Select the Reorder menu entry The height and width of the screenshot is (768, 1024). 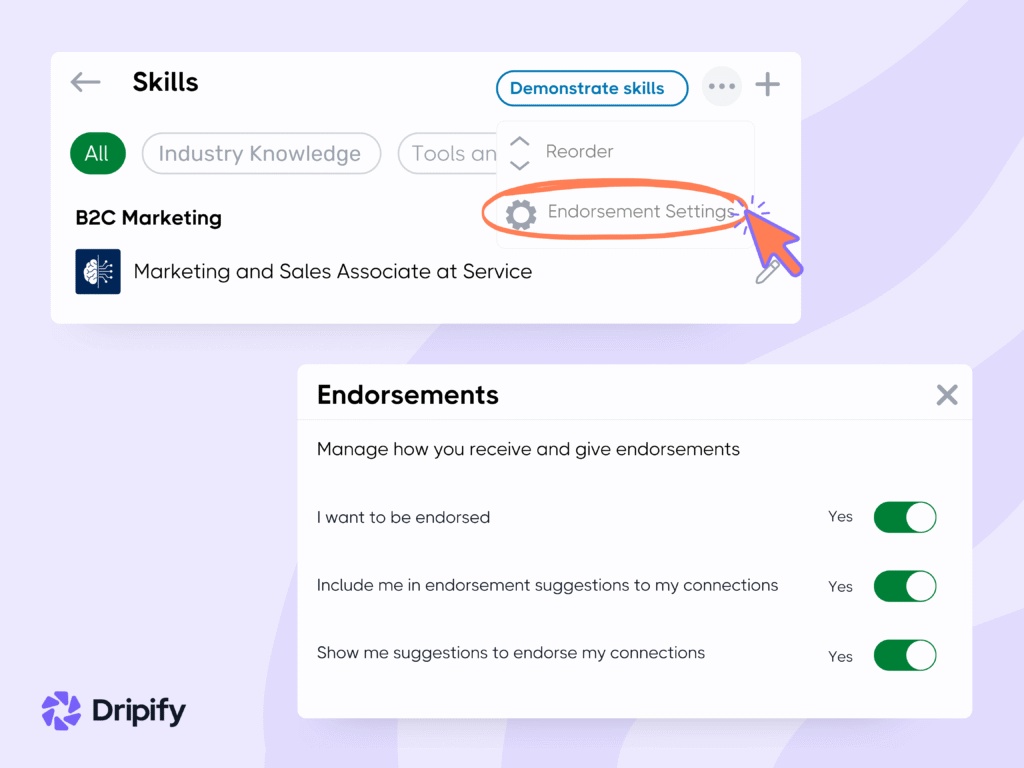(x=579, y=151)
